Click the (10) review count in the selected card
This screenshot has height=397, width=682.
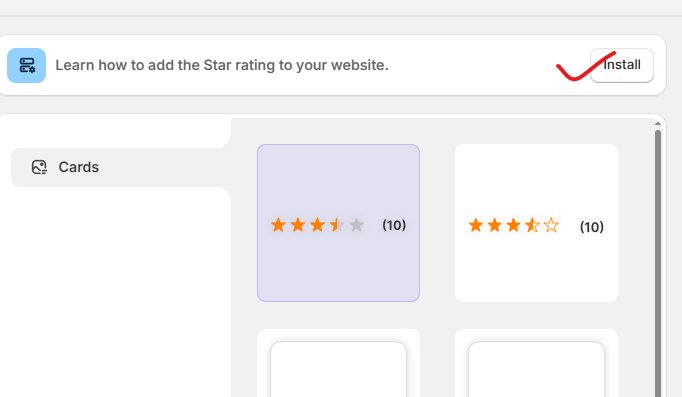click(x=394, y=225)
